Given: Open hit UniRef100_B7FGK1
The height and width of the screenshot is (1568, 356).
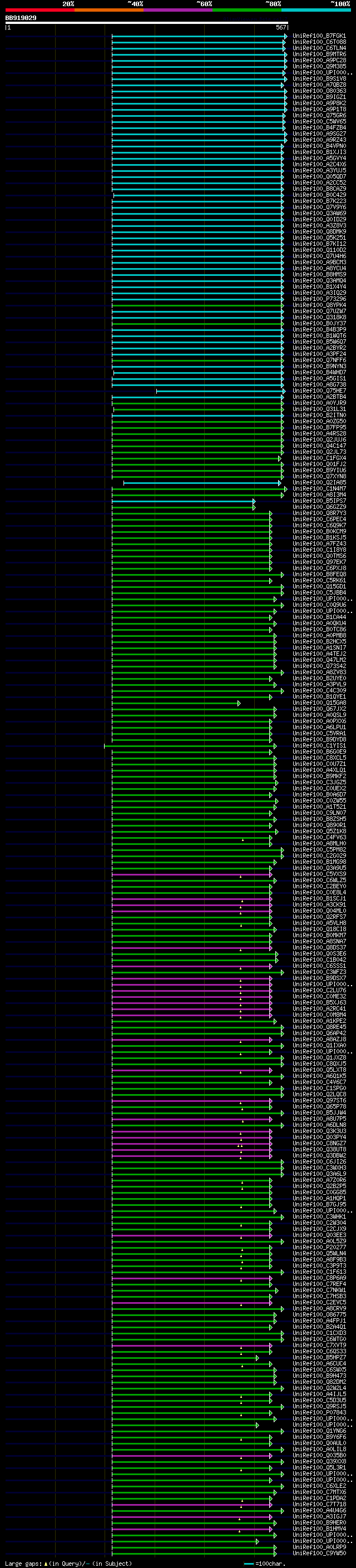Looking at the screenshot, I should pos(319,36).
